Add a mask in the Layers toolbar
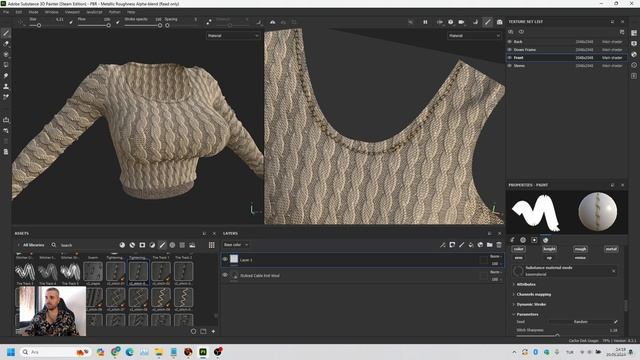Viewport: 640px width, 360px height. (452, 245)
